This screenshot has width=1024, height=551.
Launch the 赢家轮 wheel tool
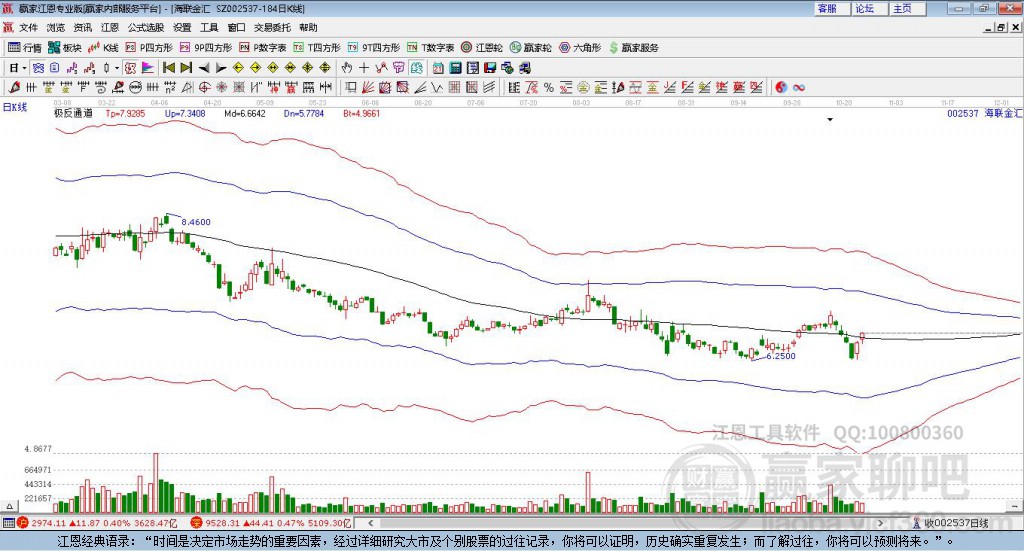click(x=530, y=48)
